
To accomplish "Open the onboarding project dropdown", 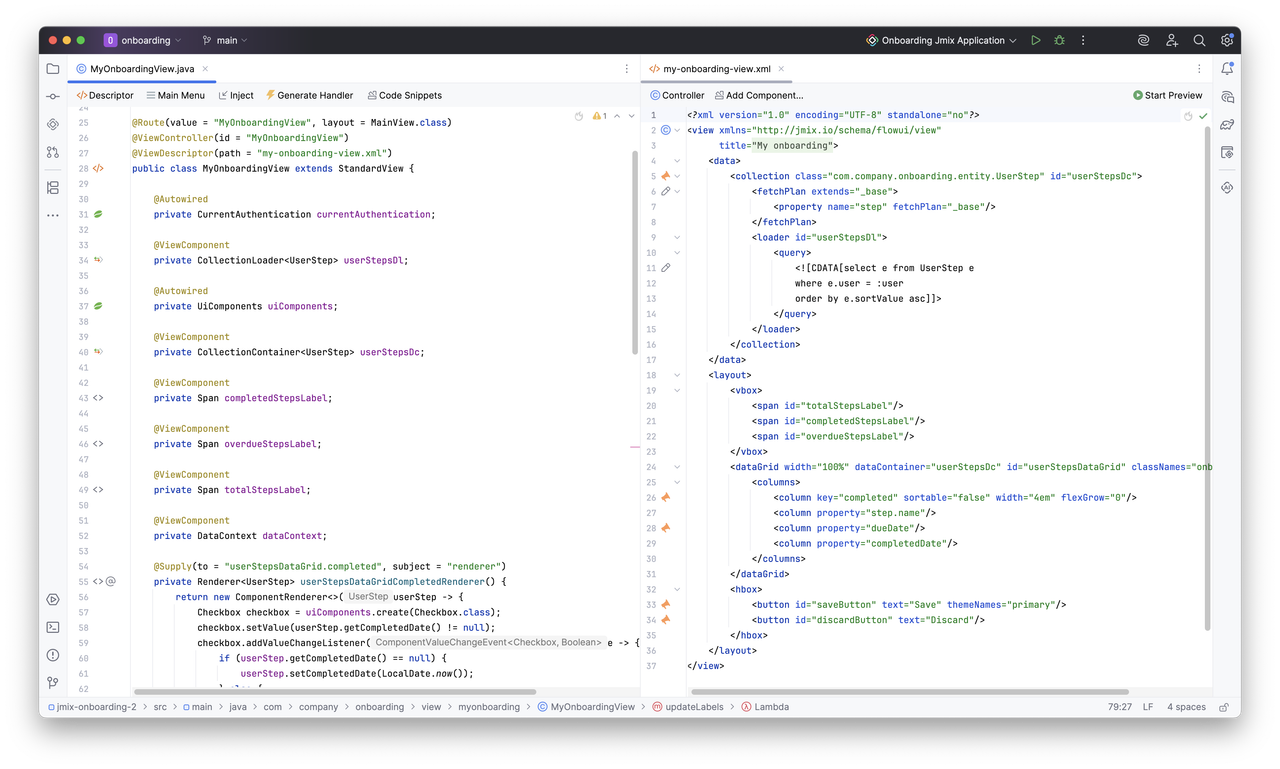I will [143, 40].
